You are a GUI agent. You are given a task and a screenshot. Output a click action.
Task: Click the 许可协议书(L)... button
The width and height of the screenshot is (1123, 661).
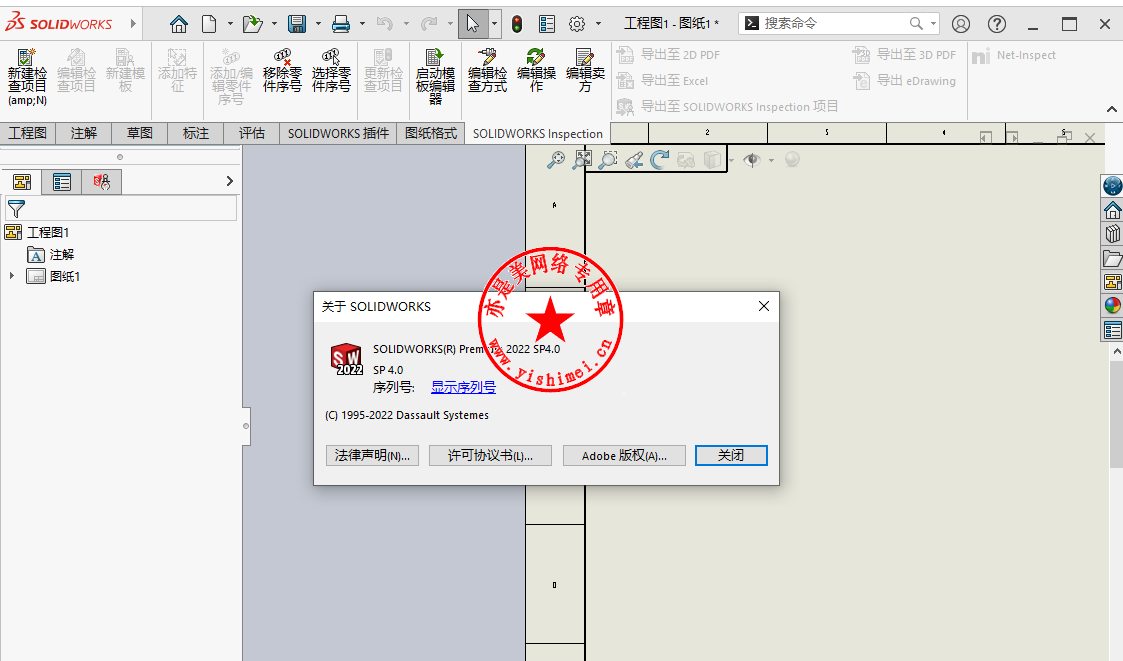[x=491, y=455]
